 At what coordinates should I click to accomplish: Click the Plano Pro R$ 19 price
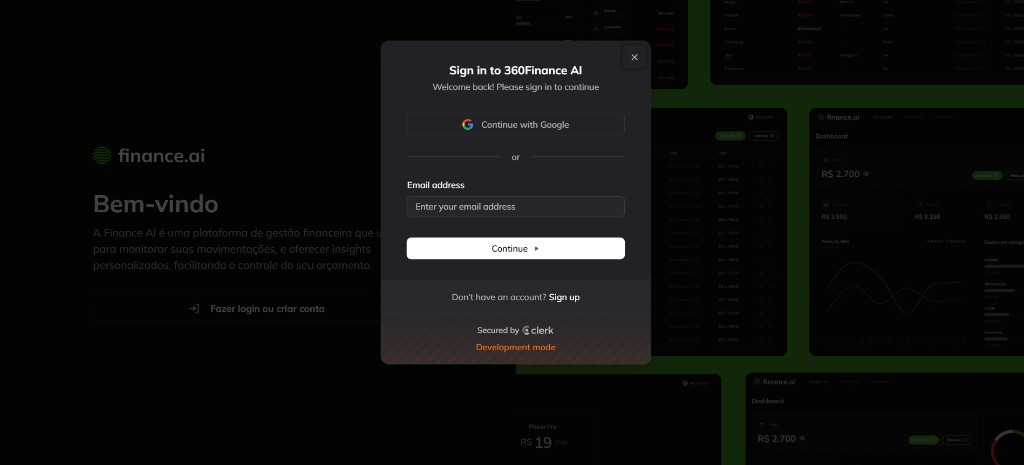[x=536, y=443]
